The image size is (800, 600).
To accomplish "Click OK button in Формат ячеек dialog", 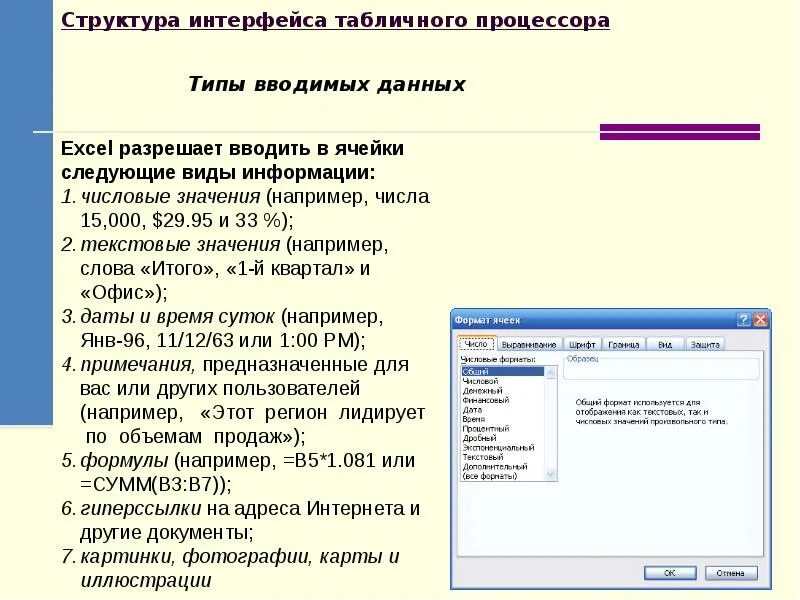I will coord(670,573).
